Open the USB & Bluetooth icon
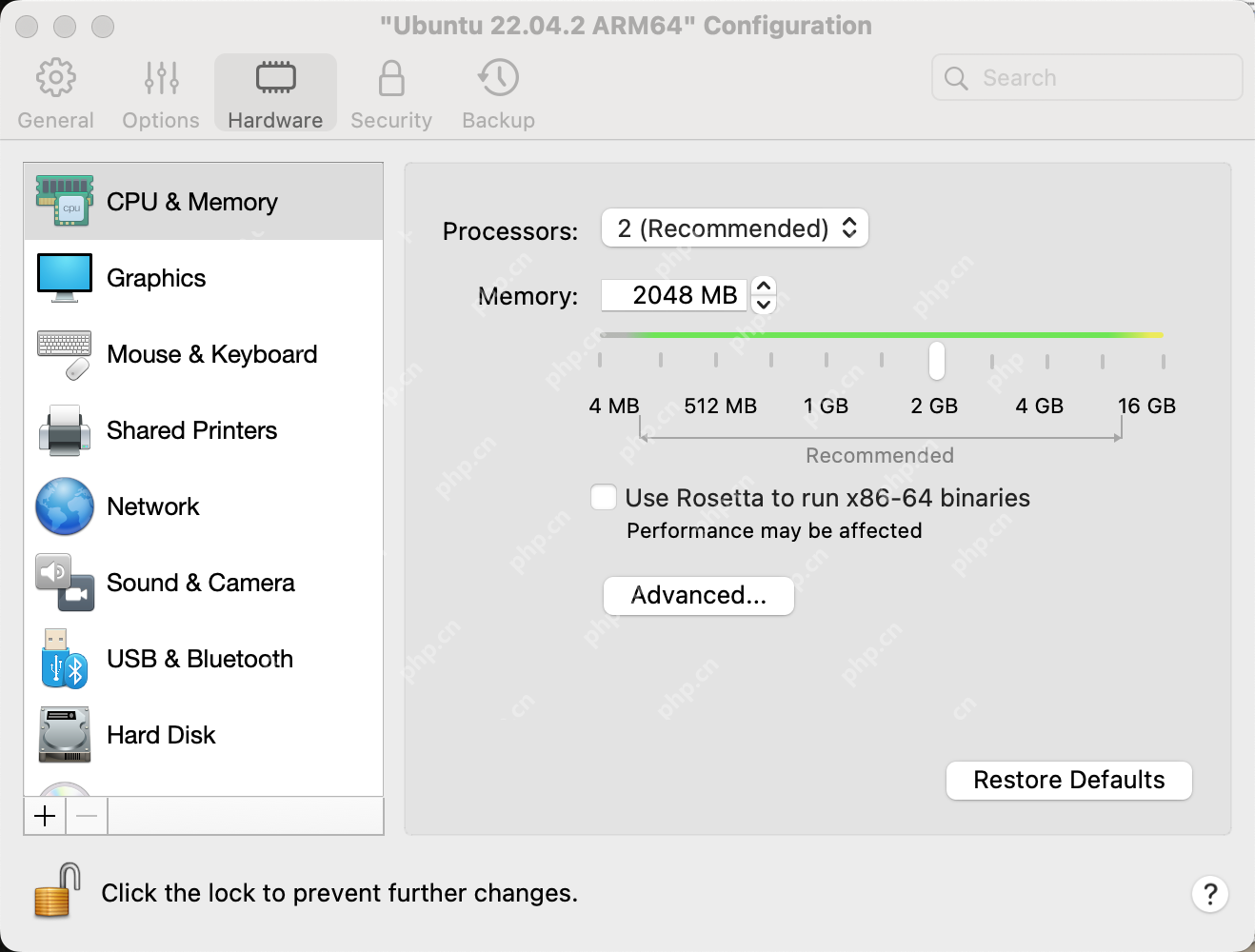Image resolution: width=1255 pixels, height=952 pixels. click(x=65, y=659)
